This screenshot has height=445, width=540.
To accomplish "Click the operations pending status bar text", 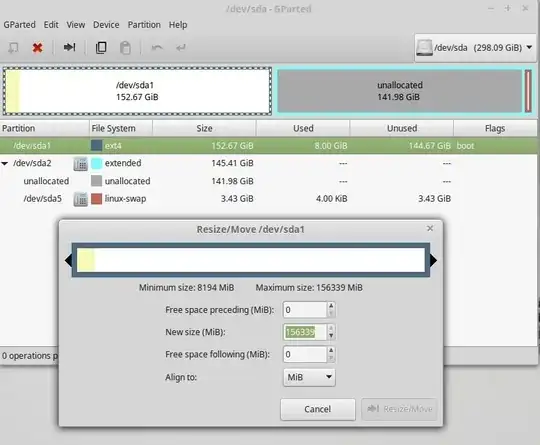I will click(x=30, y=355).
